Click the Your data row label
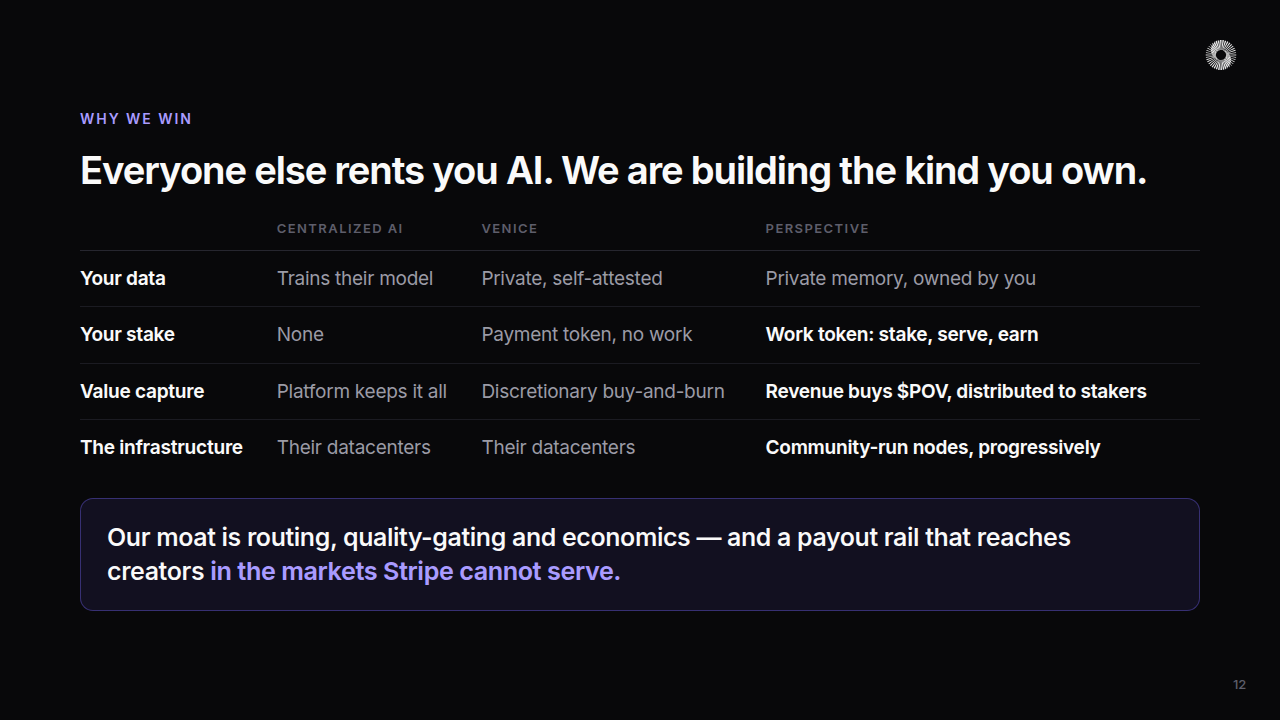This screenshot has height=720, width=1280. [x=123, y=279]
